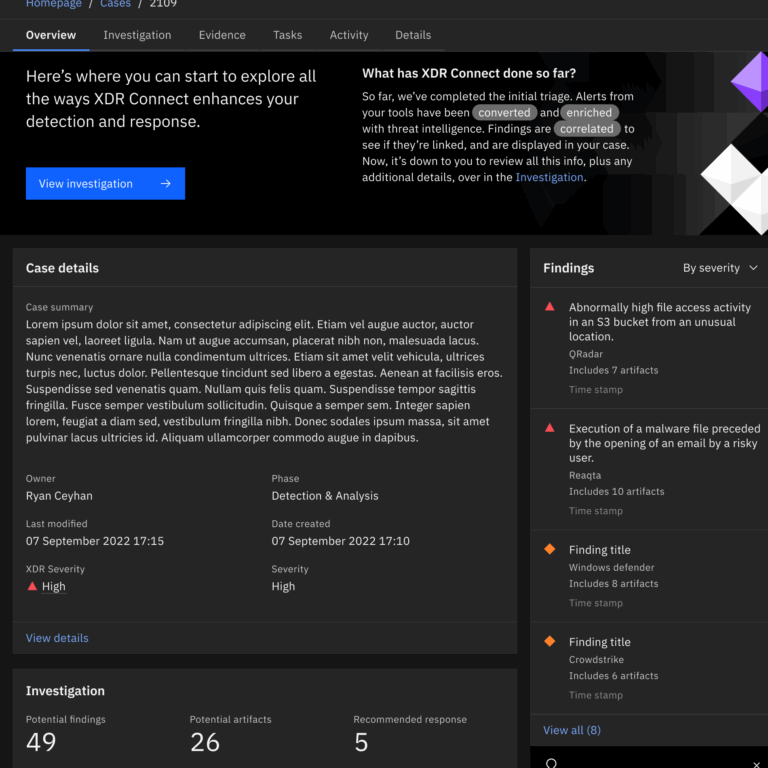Click date created 07 September 2022 17:10
This screenshot has height=768, width=768.
[x=340, y=541]
